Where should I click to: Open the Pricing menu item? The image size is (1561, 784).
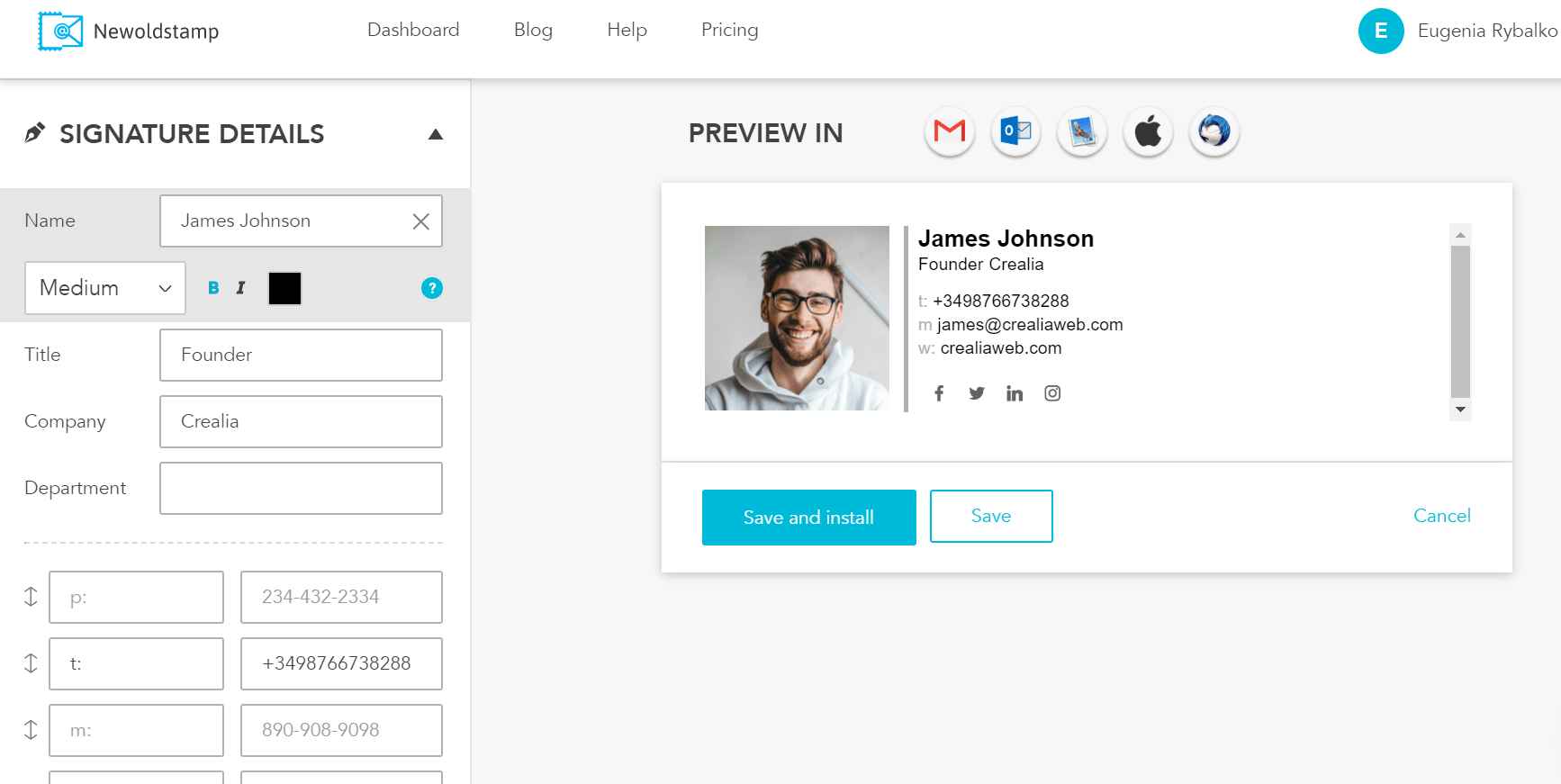(x=729, y=30)
